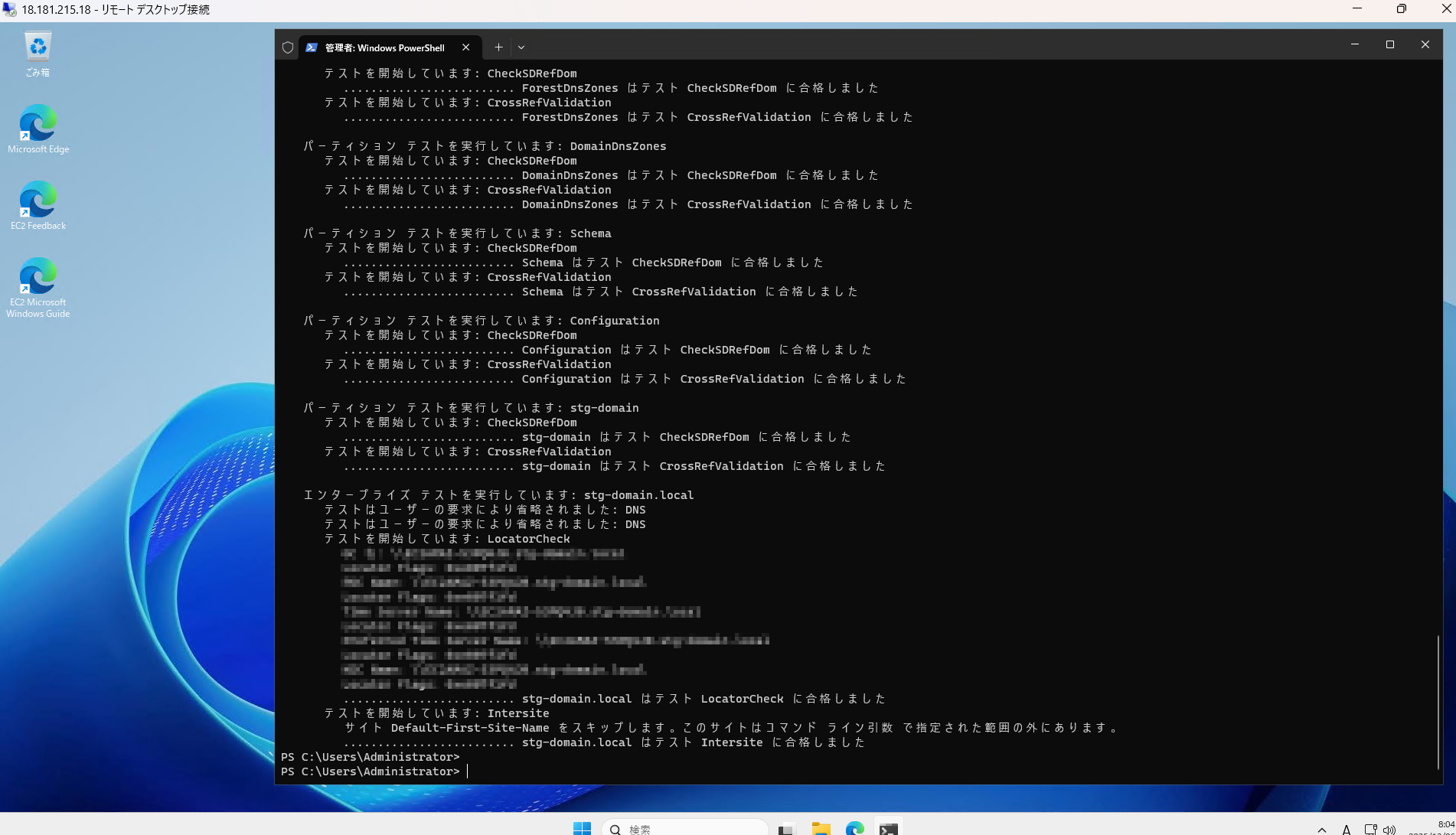Click the network status icon in the tray
Image resolution: width=1456 pixels, height=835 pixels.
[x=1370, y=829]
